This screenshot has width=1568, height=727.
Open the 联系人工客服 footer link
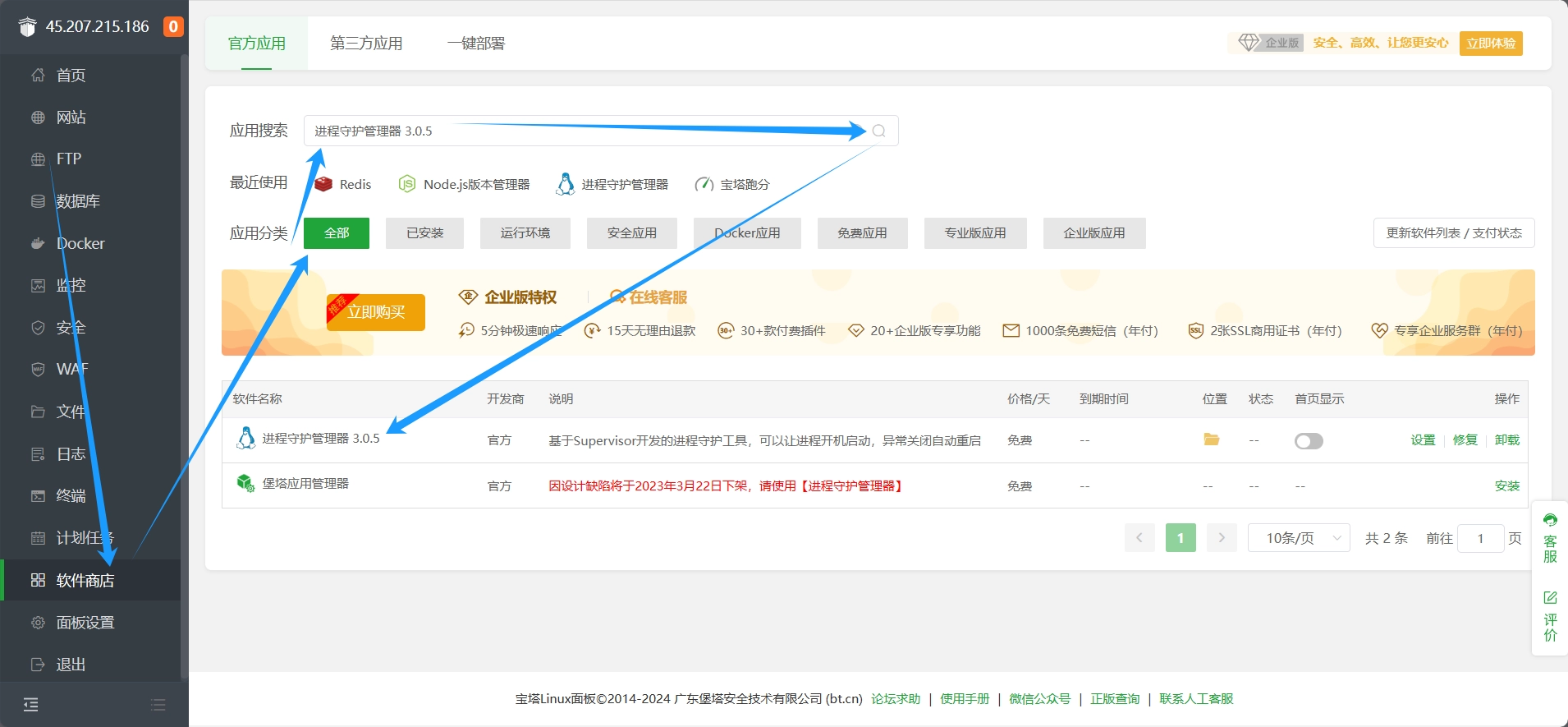coord(1196,699)
